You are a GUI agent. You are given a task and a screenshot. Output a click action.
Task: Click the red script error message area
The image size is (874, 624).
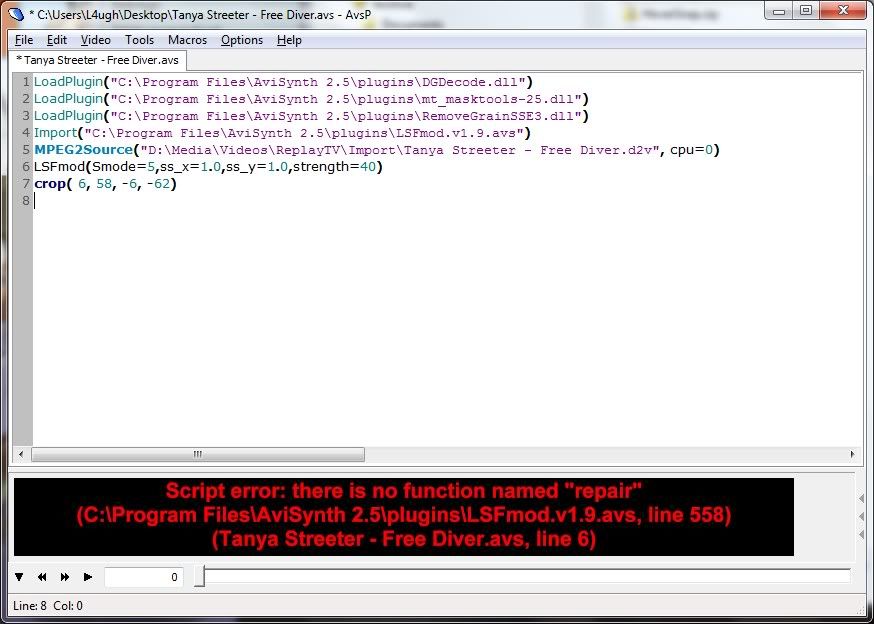403,516
